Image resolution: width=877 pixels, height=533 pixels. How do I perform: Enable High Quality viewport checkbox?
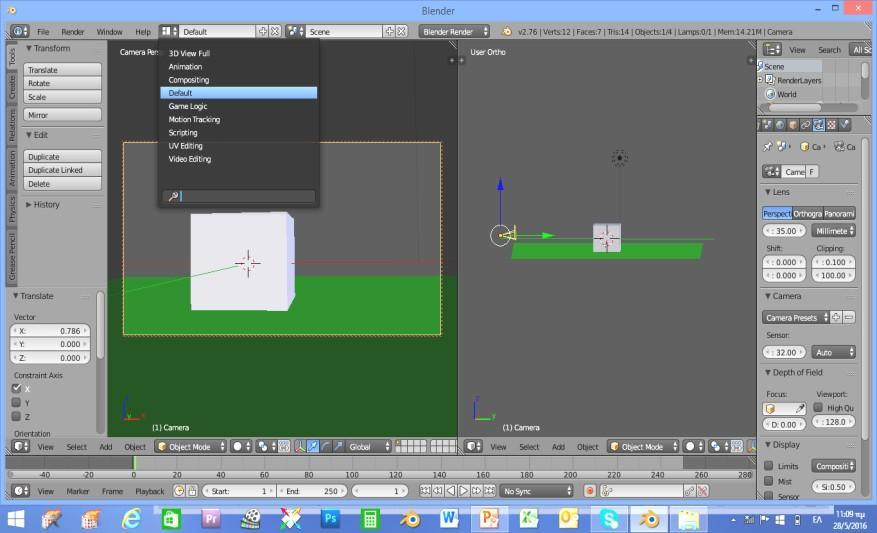pyautogui.click(x=818, y=408)
